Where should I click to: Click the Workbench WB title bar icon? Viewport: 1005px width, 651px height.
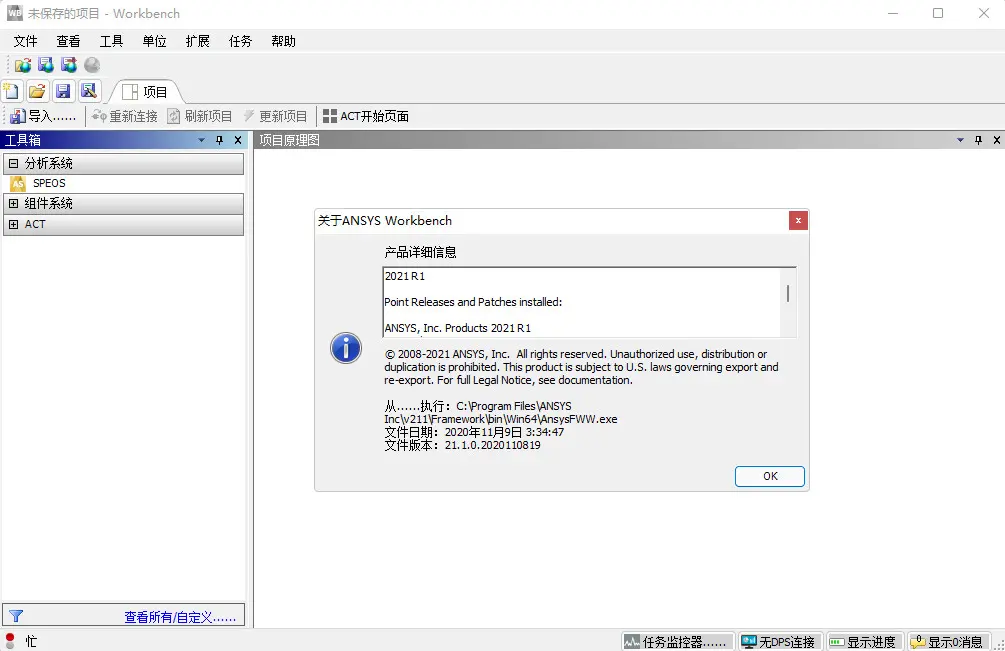click(14, 13)
